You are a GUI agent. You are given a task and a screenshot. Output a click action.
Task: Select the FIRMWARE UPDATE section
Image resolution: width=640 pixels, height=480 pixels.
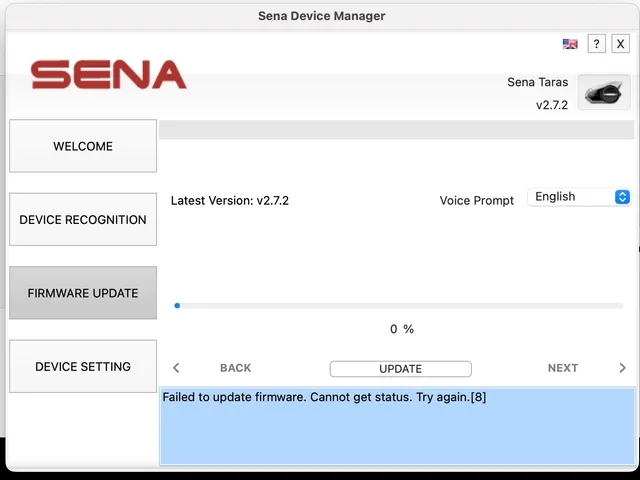83,293
